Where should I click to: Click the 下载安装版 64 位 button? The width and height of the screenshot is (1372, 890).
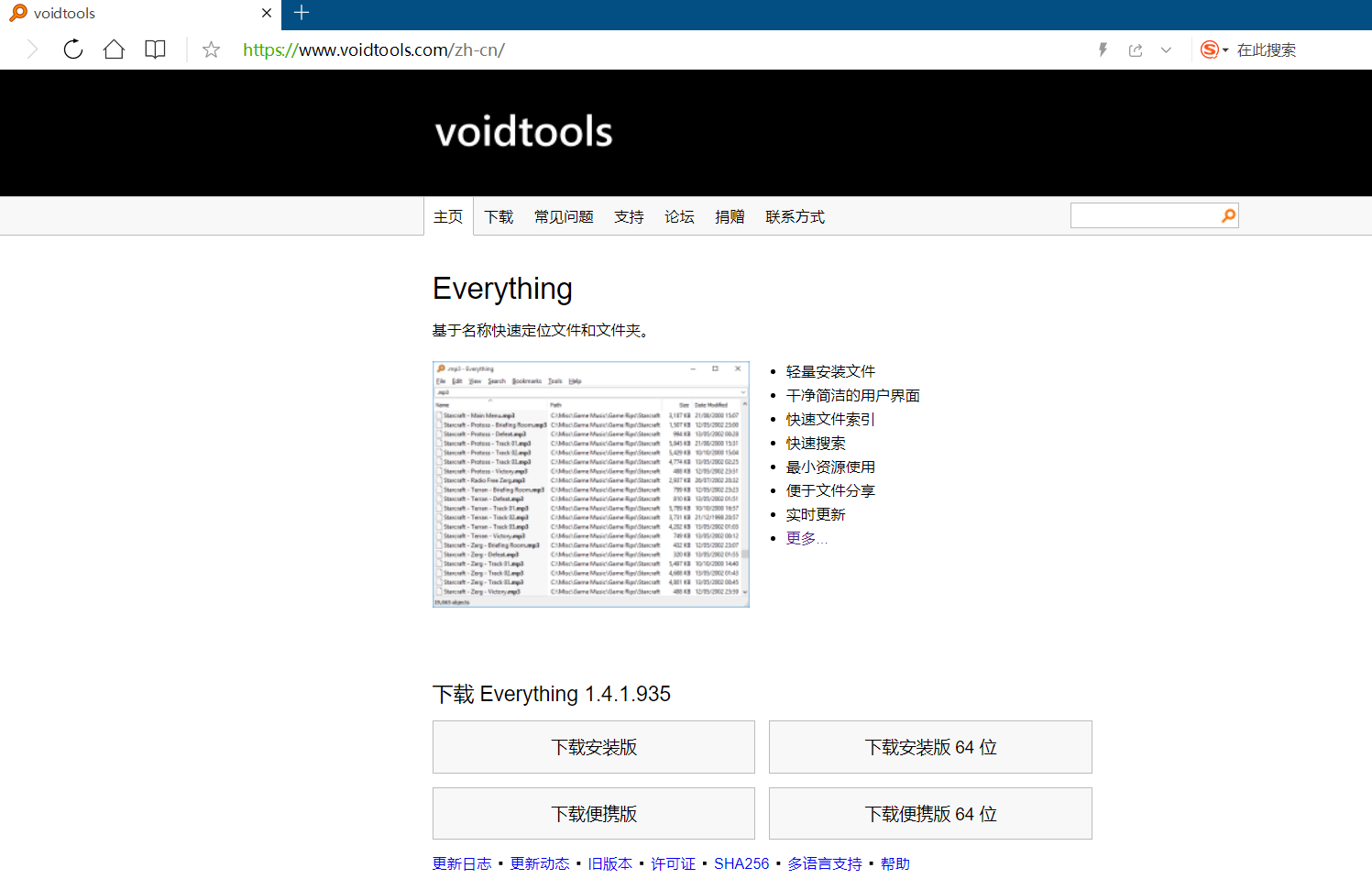point(930,747)
